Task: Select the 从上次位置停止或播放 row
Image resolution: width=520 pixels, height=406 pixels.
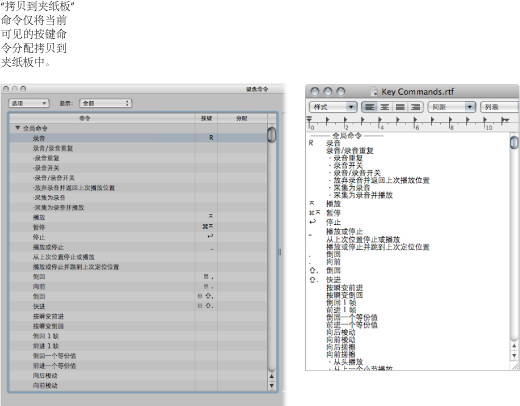Action: point(138,257)
